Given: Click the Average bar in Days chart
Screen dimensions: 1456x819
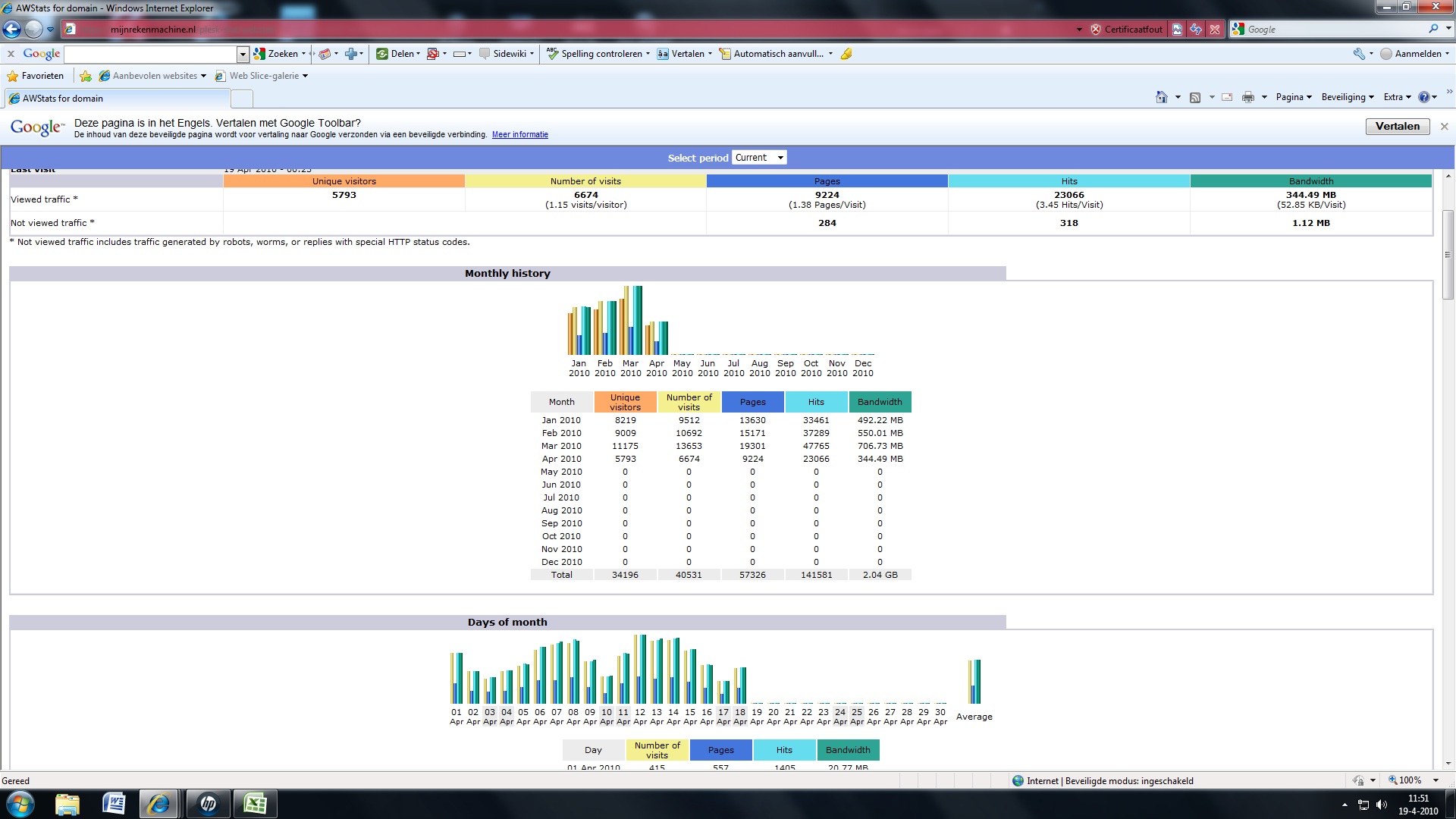Looking at the screenshot, I should pos(974,682).
